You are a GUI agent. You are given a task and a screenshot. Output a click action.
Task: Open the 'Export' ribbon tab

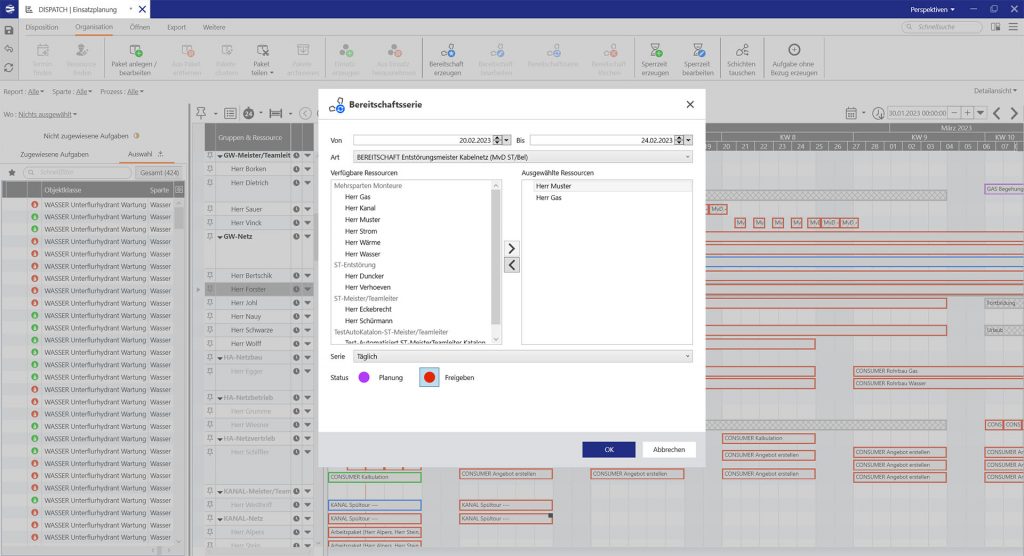pos(176,27)
